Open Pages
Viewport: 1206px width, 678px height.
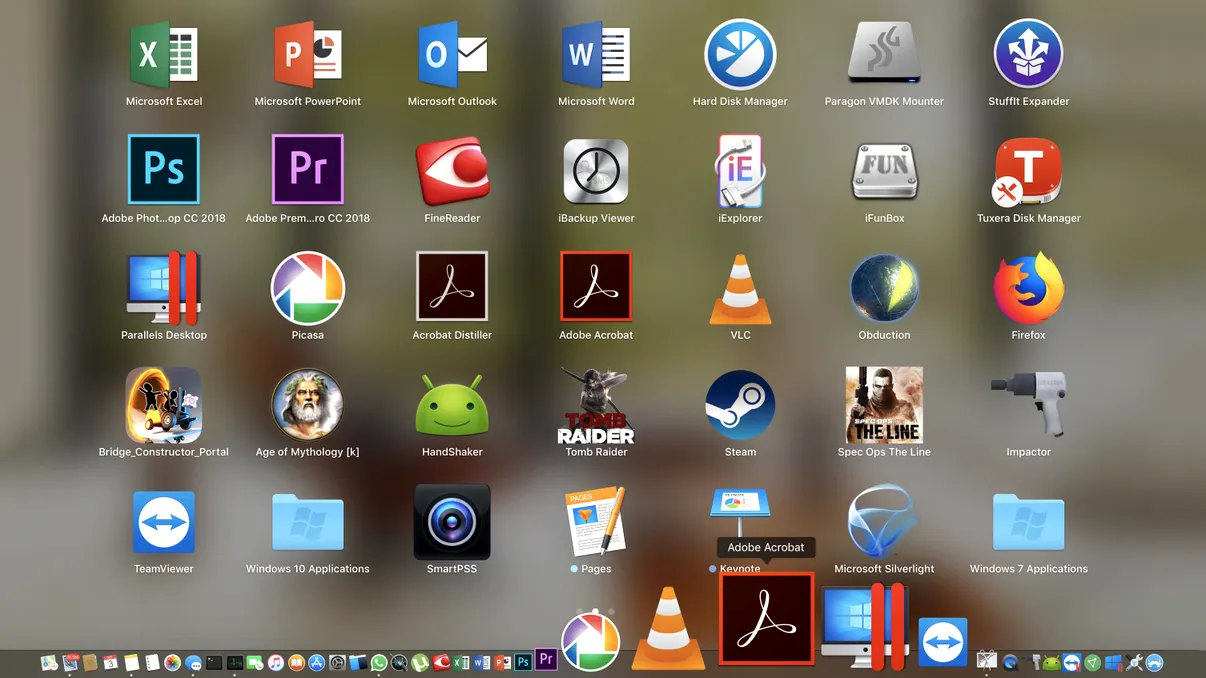tap(596, 519)
